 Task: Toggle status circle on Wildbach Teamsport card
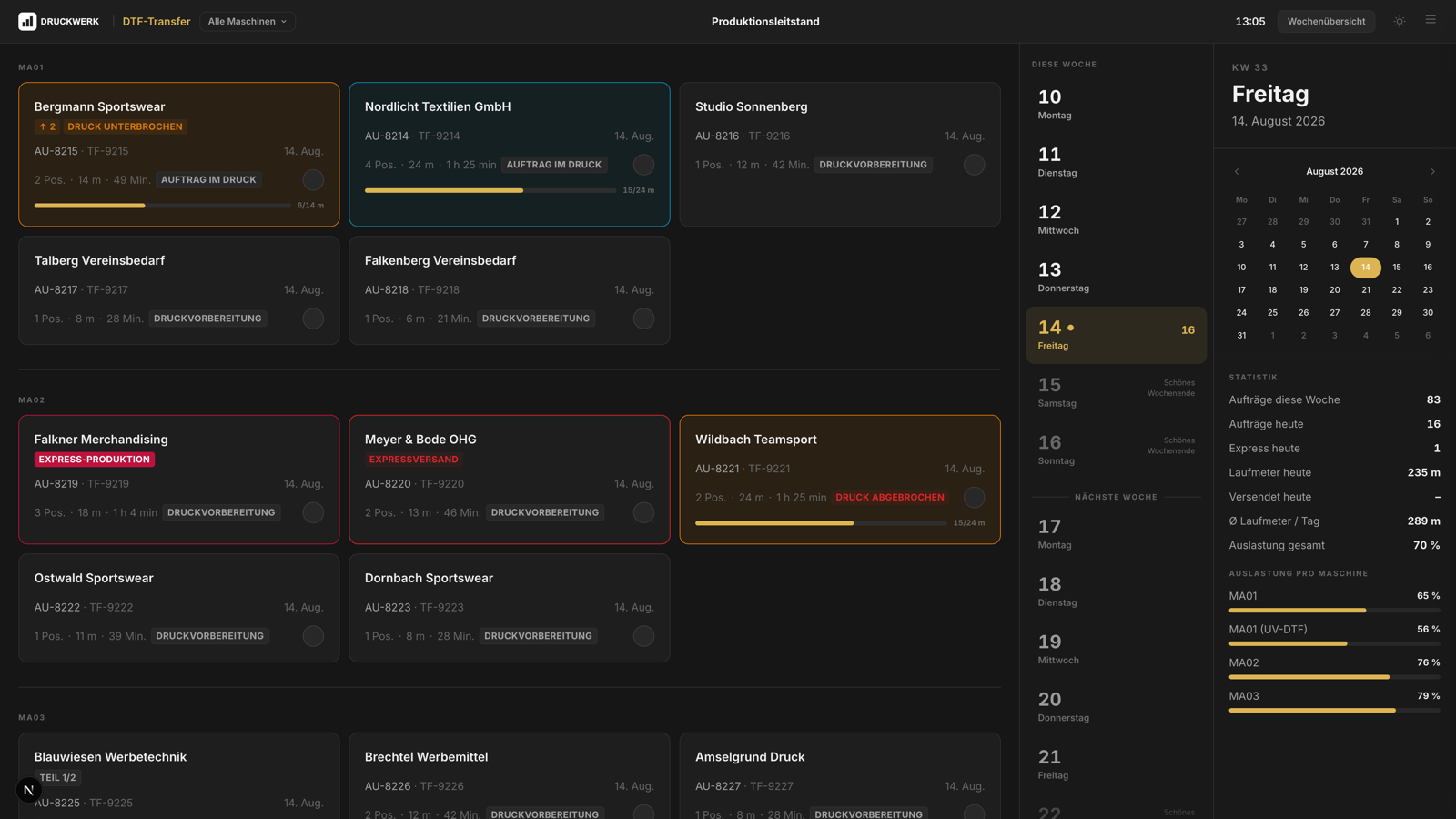974,497
